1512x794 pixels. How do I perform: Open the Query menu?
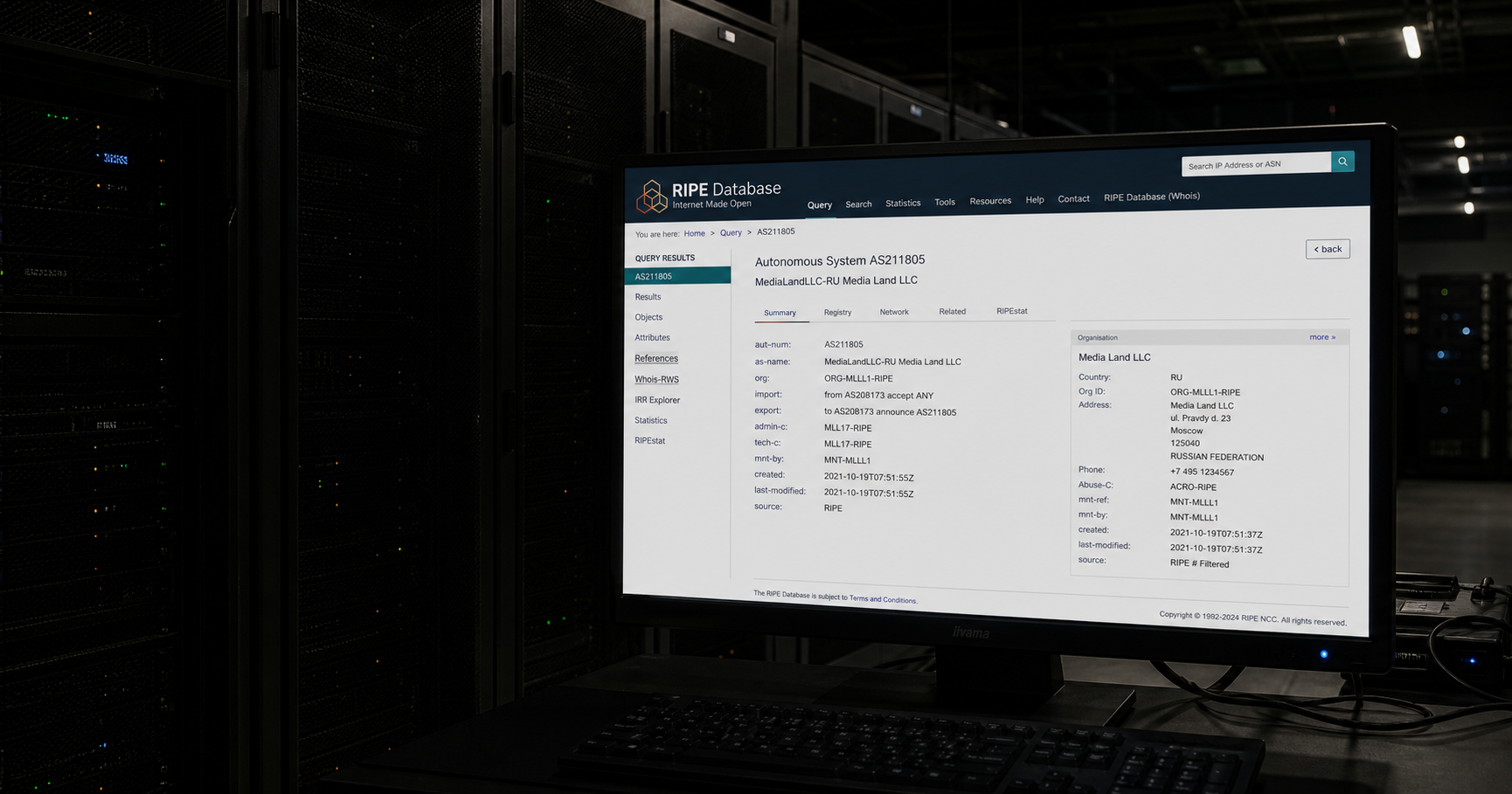click(x=820, y=205)
